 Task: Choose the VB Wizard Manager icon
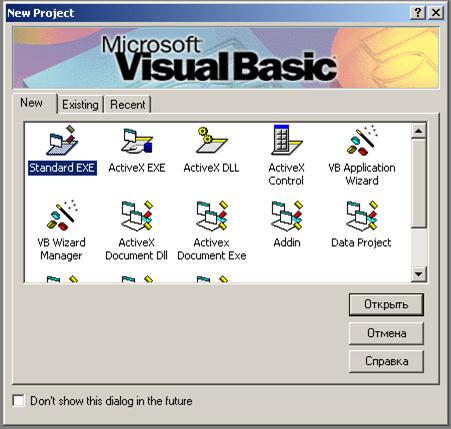tap(62, 216)
